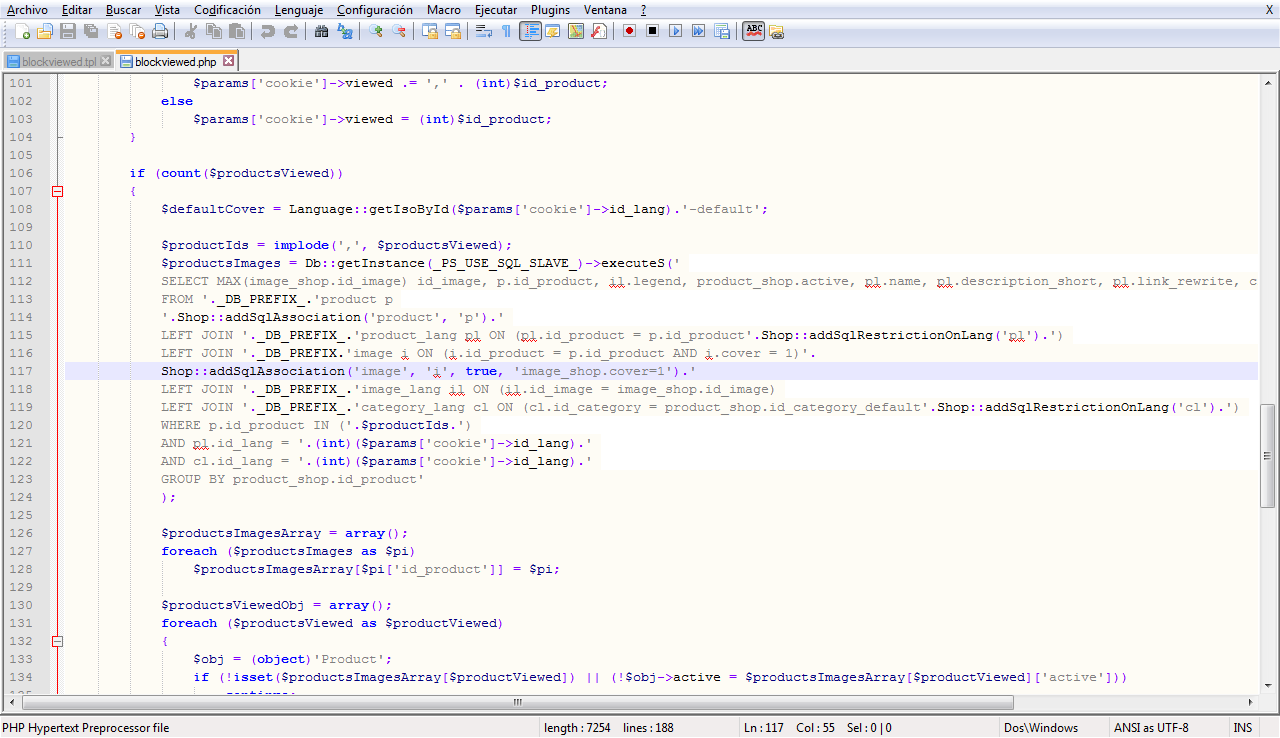Click the New file toolbar icon
The width and height of the screenshot is (1280, 738).
coord(22,31)
